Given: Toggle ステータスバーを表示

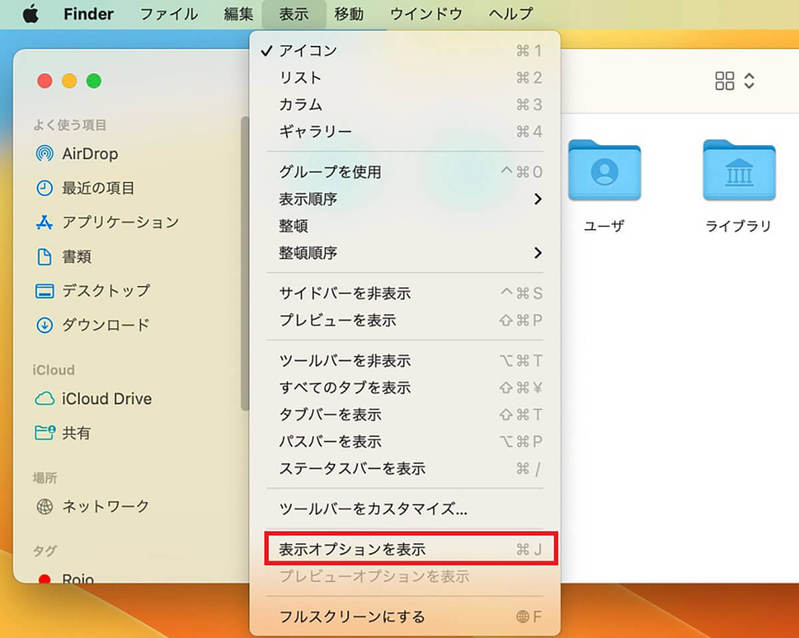Looking at the screenshot, I should tap(405, 468).
